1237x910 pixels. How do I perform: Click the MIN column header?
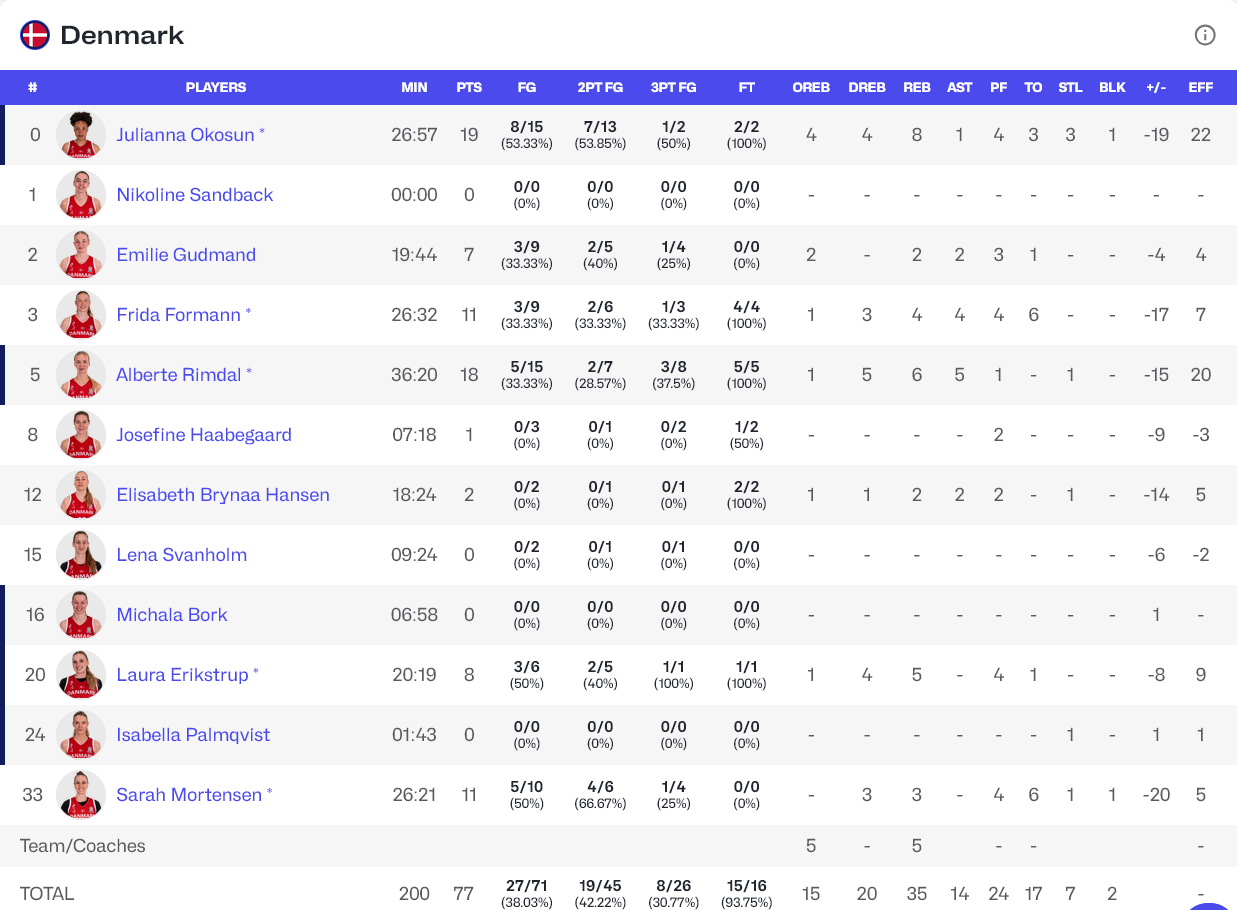pyautogui.click(x=414, y=87)
